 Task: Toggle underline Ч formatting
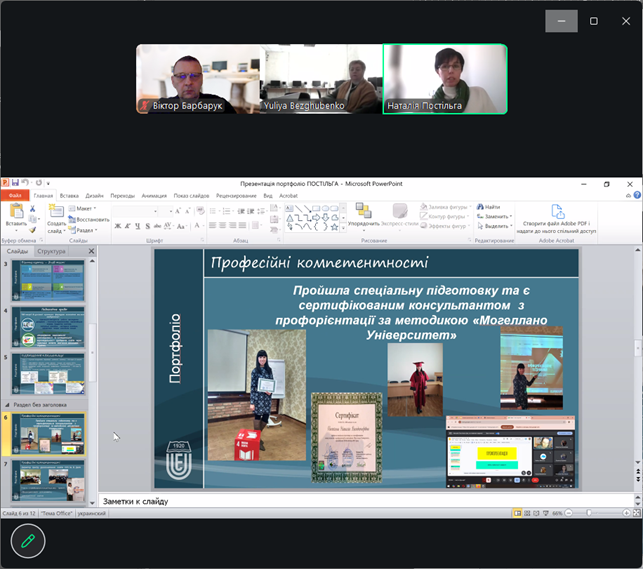[x=137, y=226]
